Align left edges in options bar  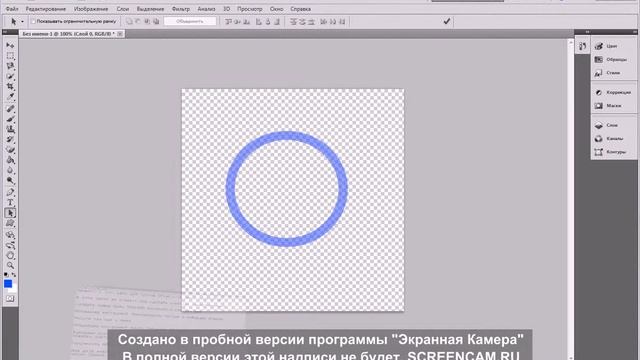258,21
